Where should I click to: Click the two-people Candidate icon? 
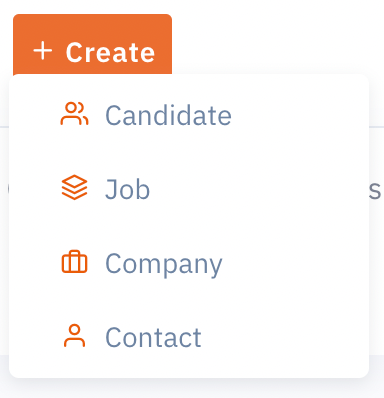pos(74,114)
